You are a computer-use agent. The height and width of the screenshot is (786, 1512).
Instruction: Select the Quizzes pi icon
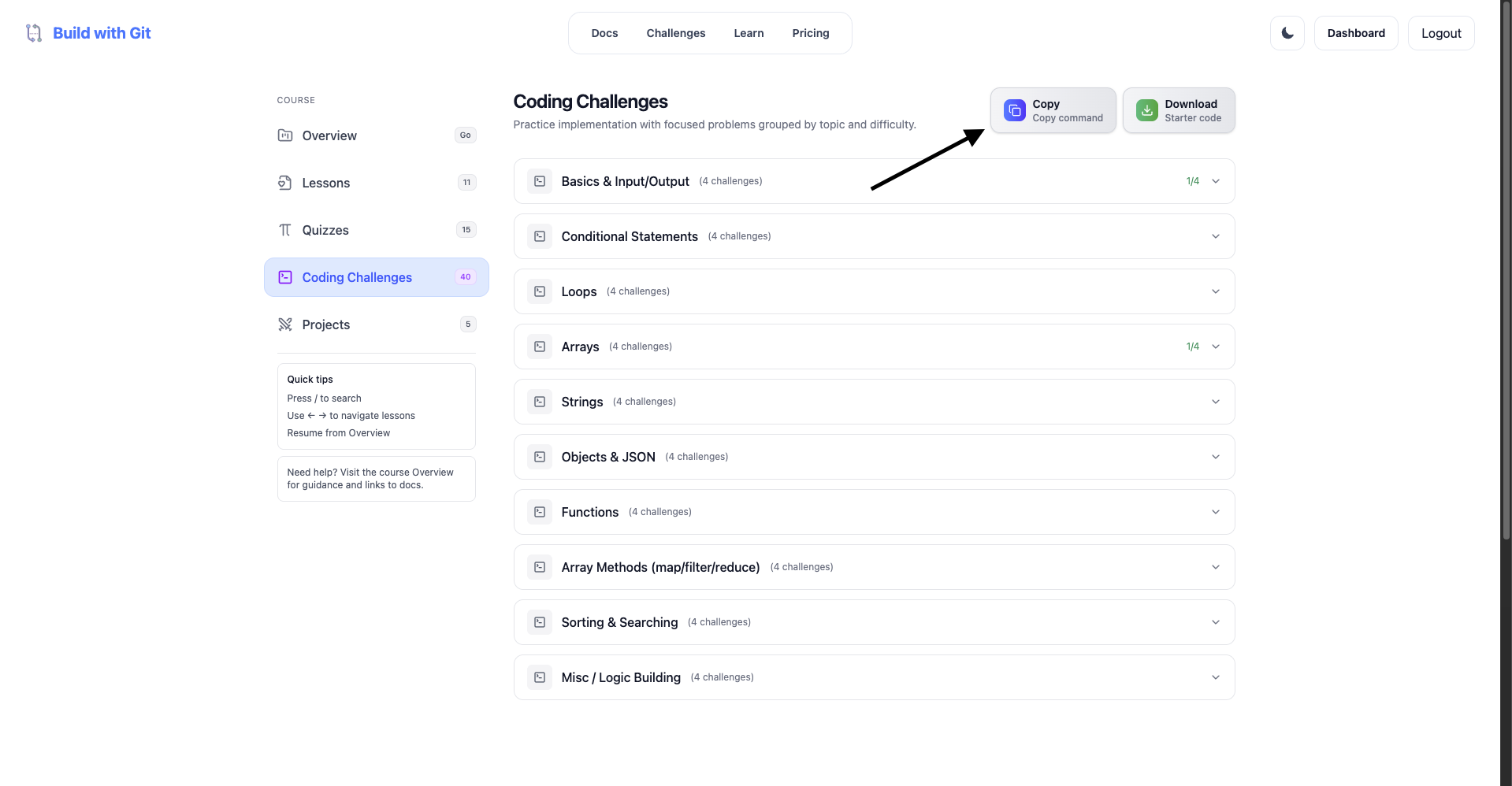[x=285, y=229]
